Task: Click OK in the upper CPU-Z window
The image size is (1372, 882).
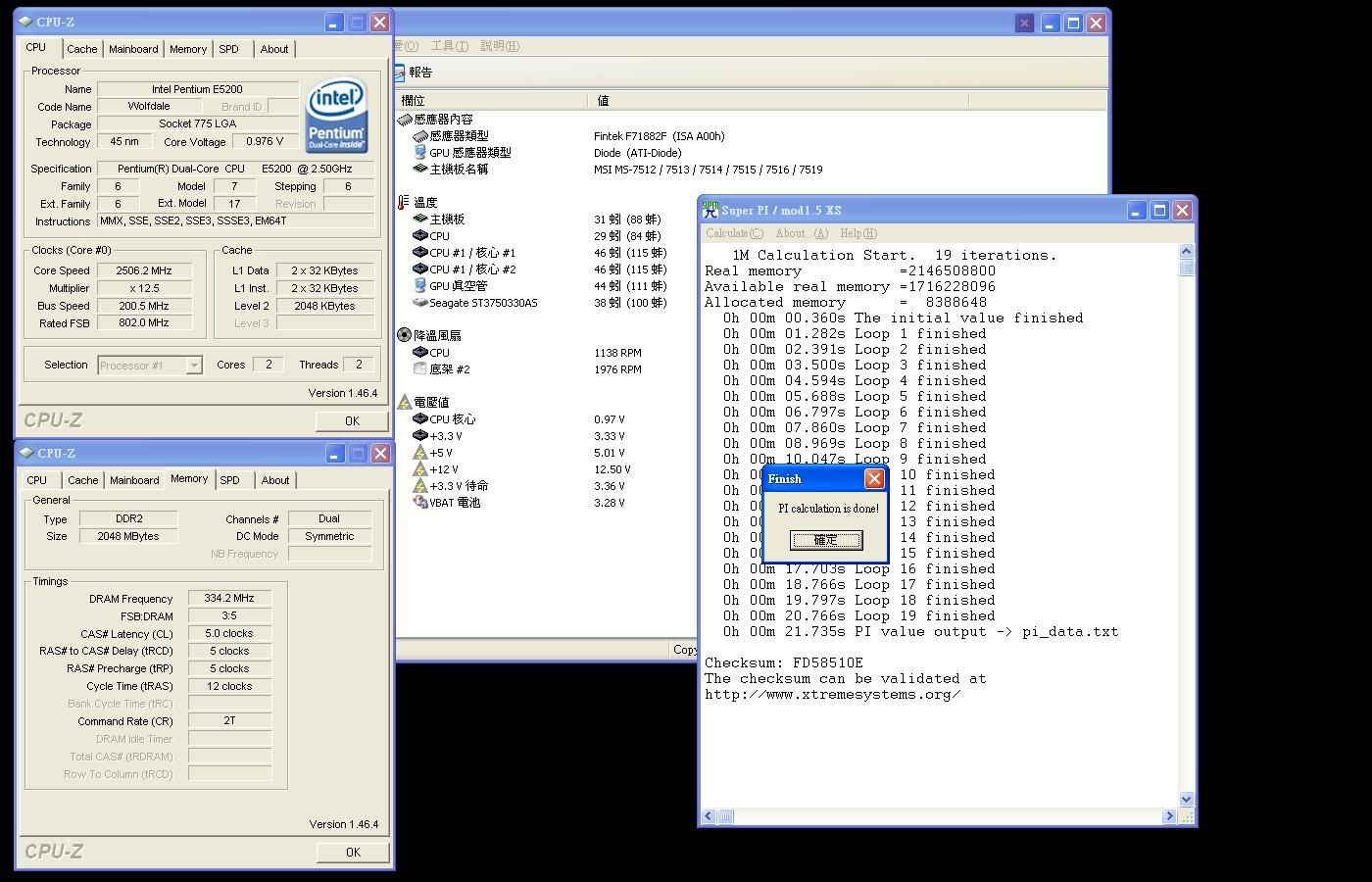Action: 352,420
